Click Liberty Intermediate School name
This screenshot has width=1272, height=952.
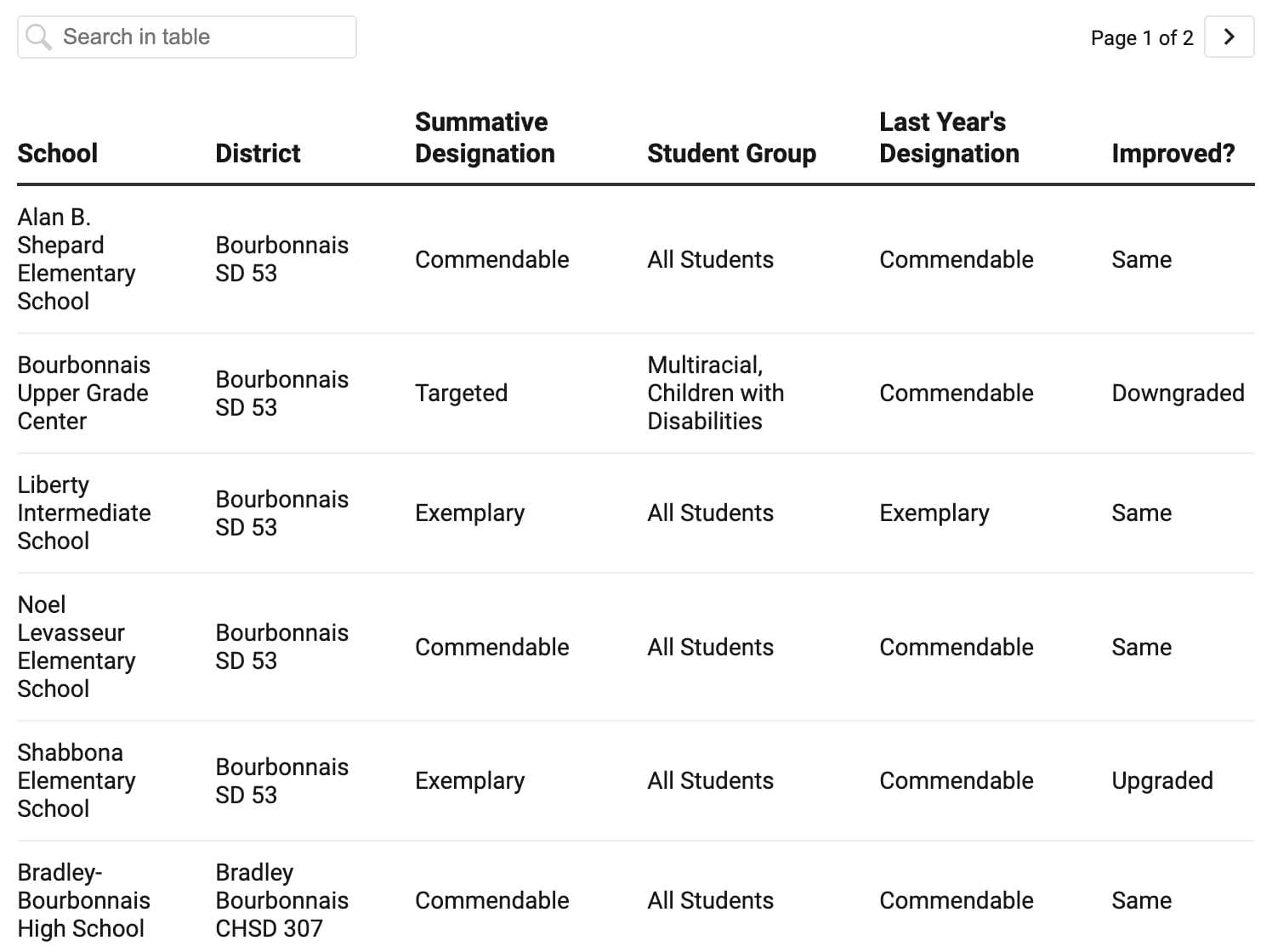[83, 513]
